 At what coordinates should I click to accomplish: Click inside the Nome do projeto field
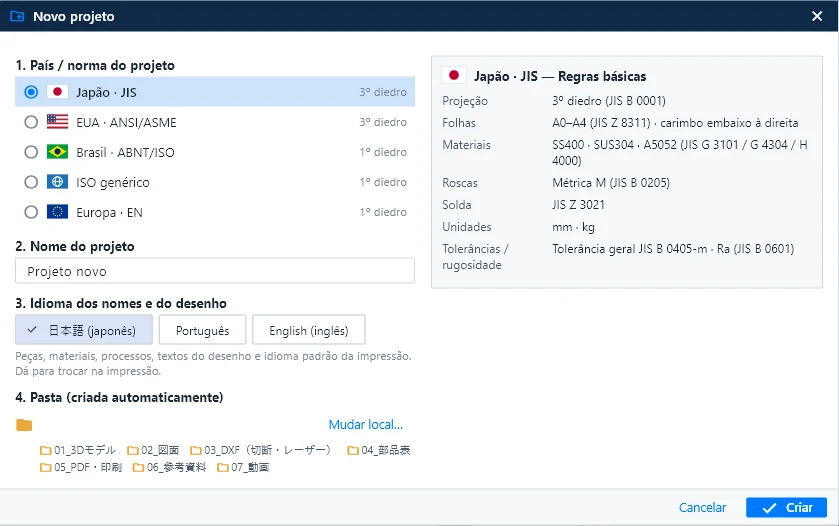pos(215,271)
